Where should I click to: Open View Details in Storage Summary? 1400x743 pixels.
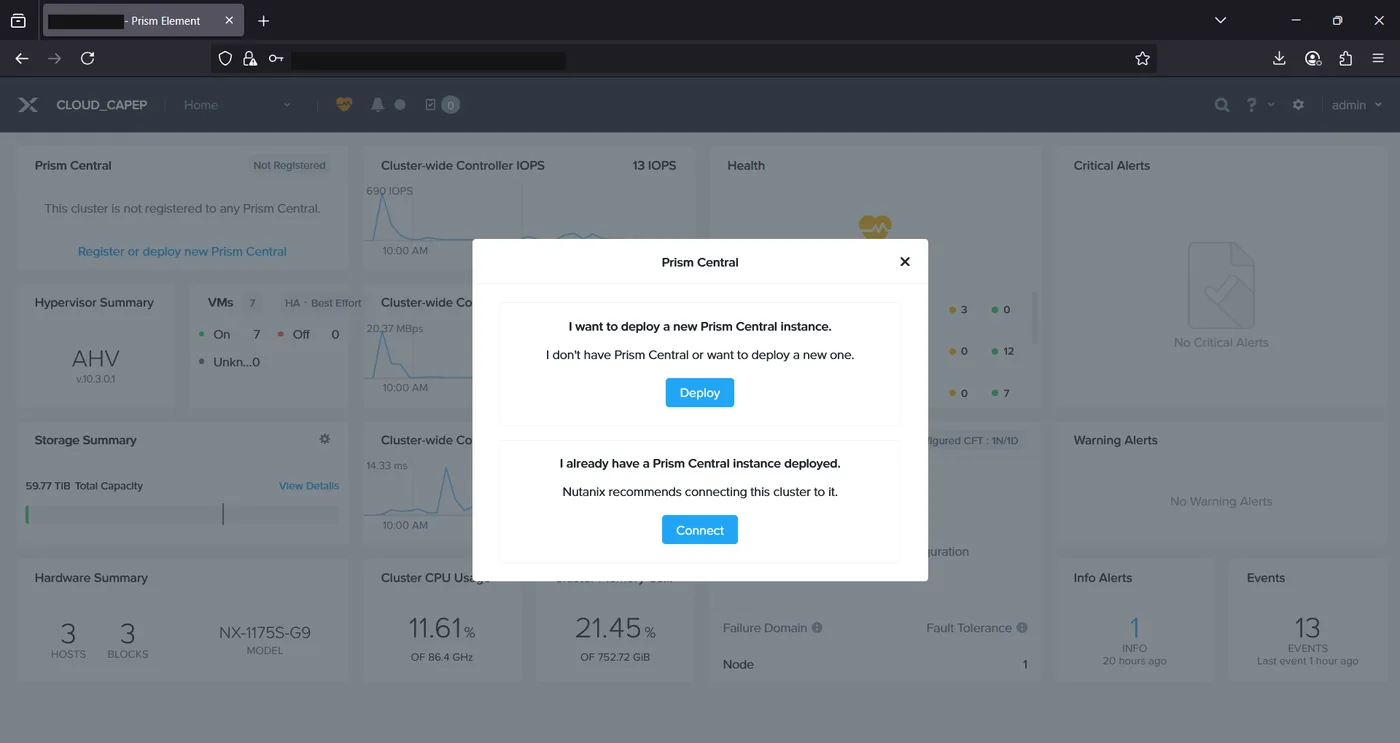[x=309, y=486]
